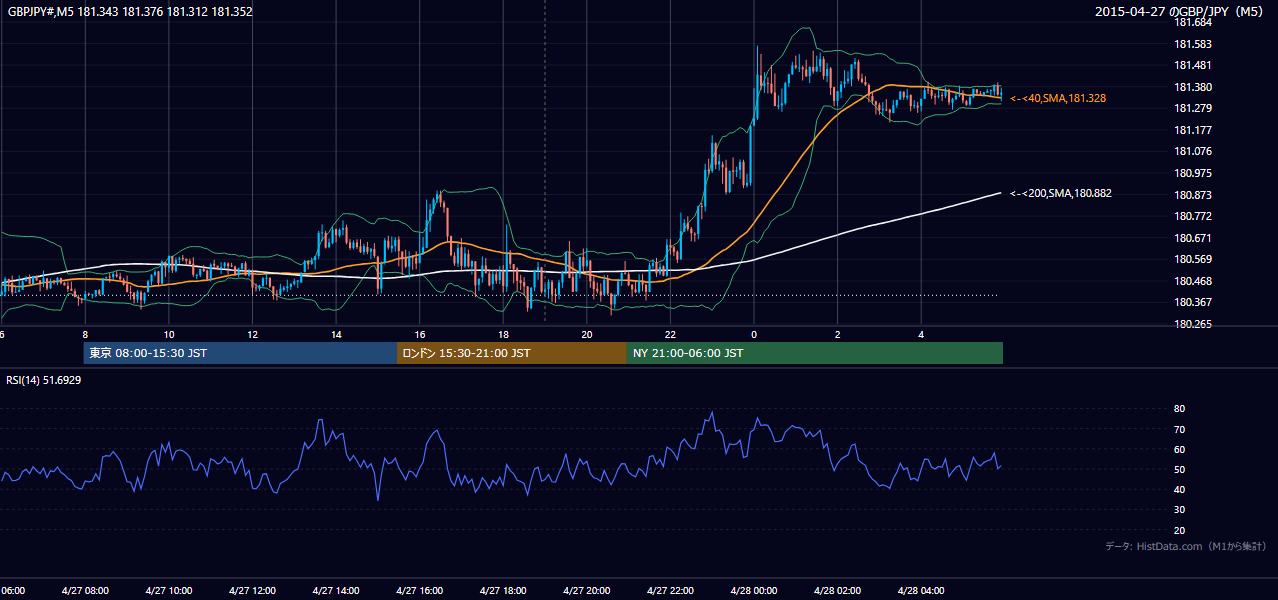Click price axis value 180.975
This screenshot has width=1278, height=600.
1193,173
